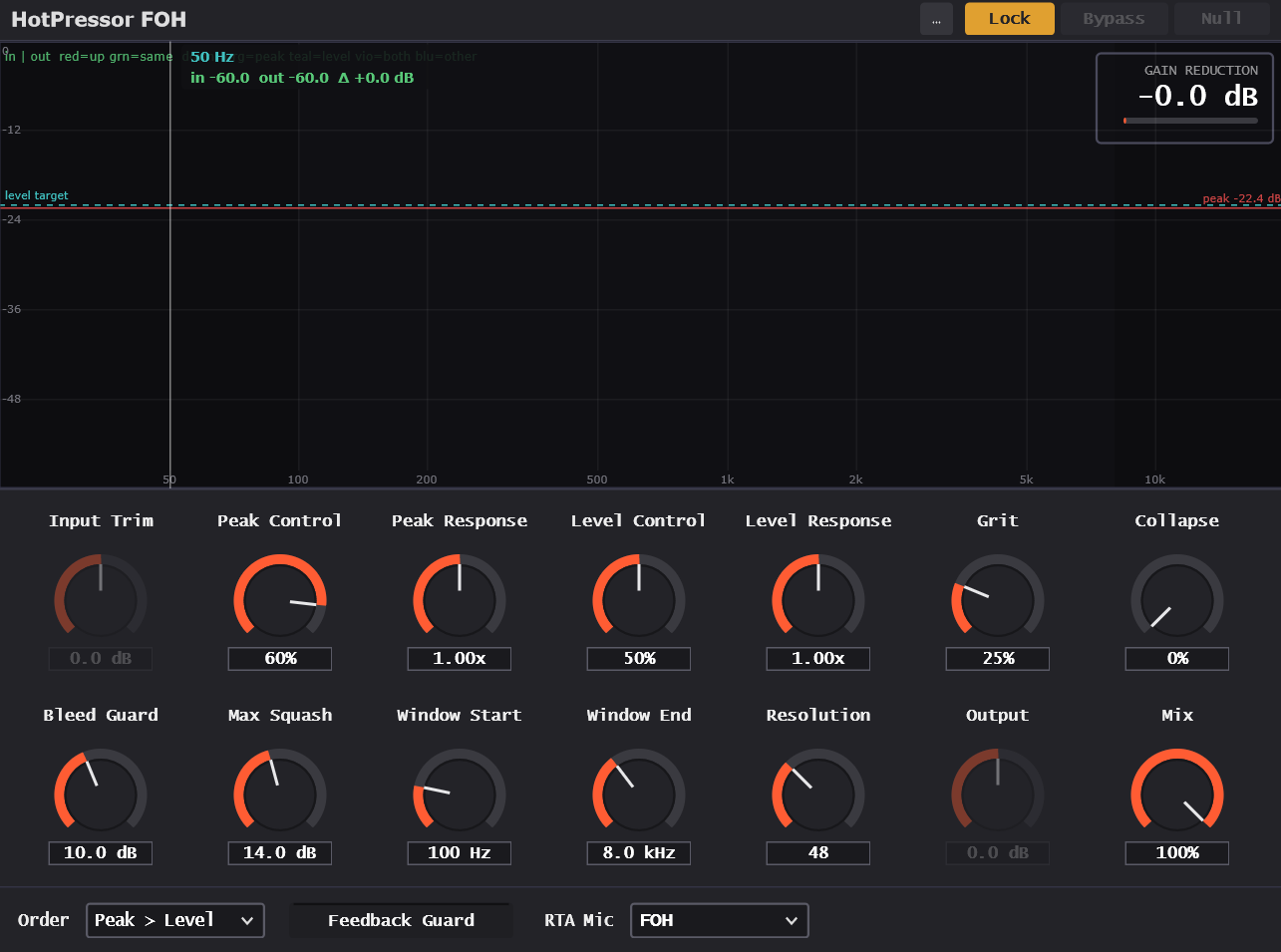1281x952 pixels.
Task: Click the Bleed Guard 10.0 dB value field
Action: pos(101,852)
